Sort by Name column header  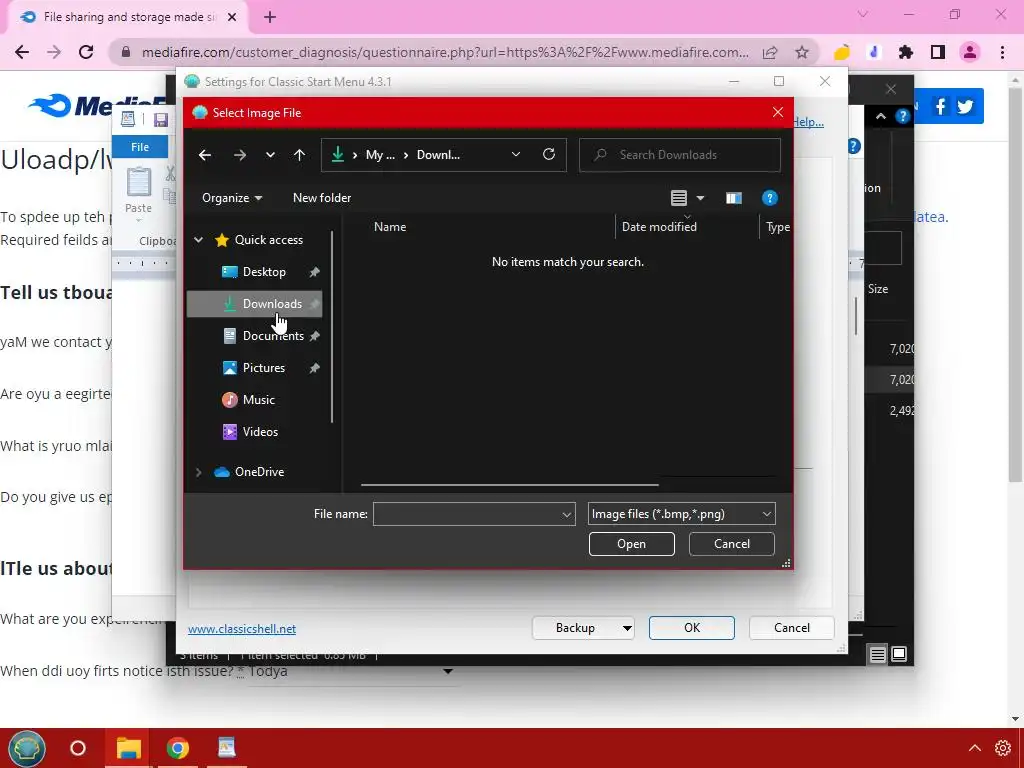tap(390, 227)
